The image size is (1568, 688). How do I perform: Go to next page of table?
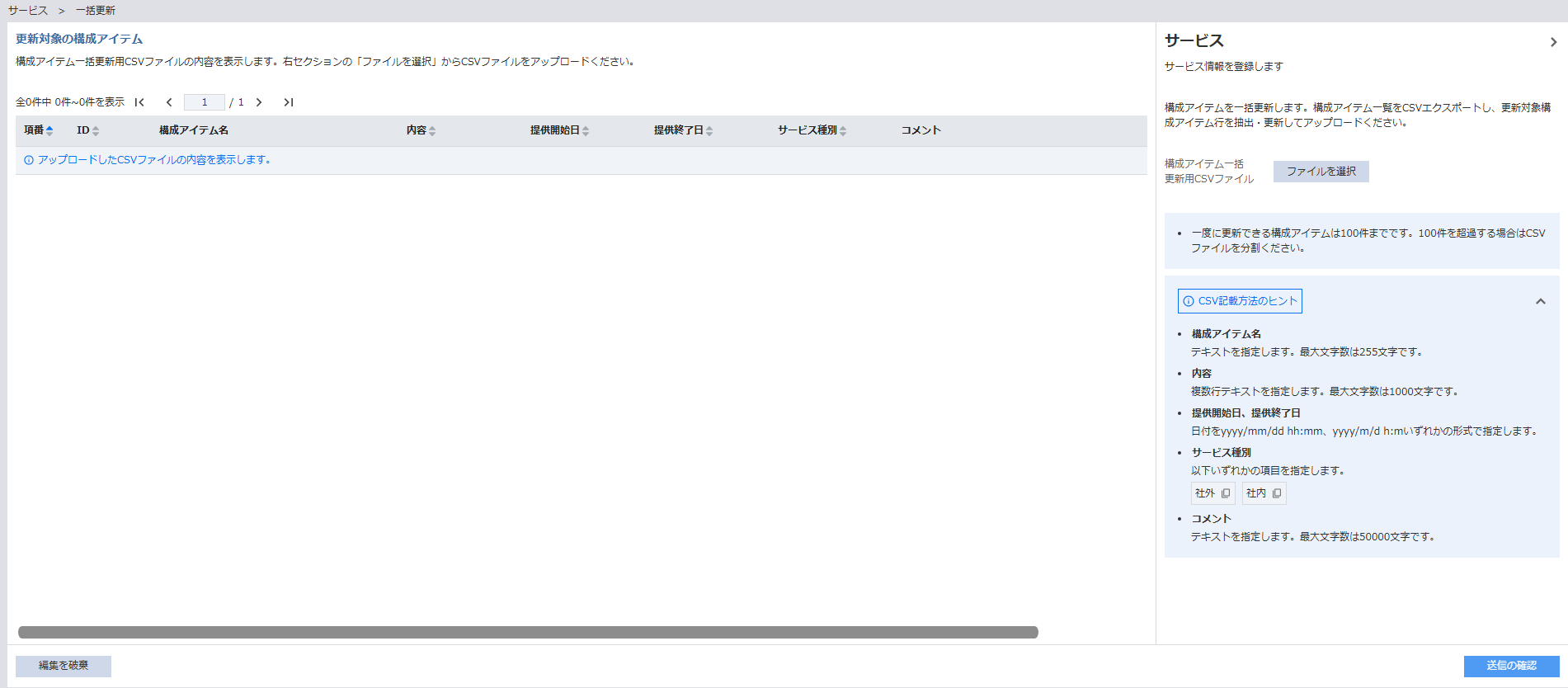[259, 102]
